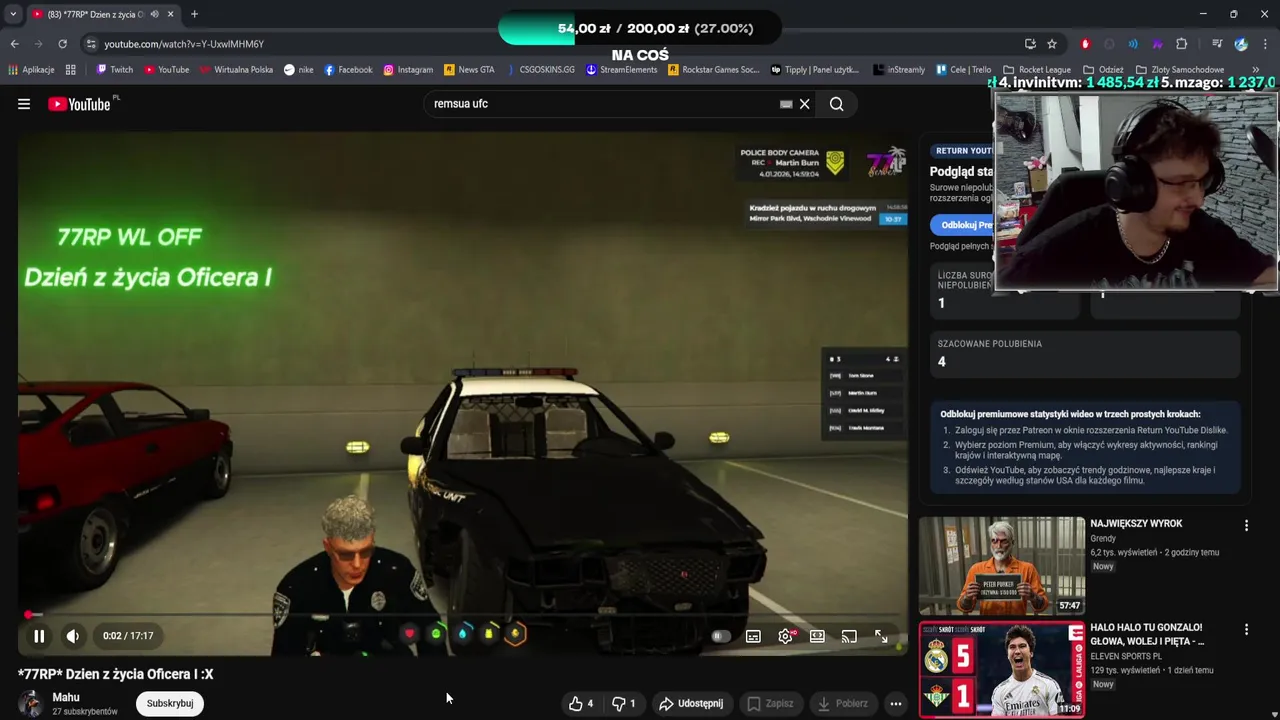This screenshot has height=720, width=1280.
Task: Go to the YouTube home logo
Action: 82,104
